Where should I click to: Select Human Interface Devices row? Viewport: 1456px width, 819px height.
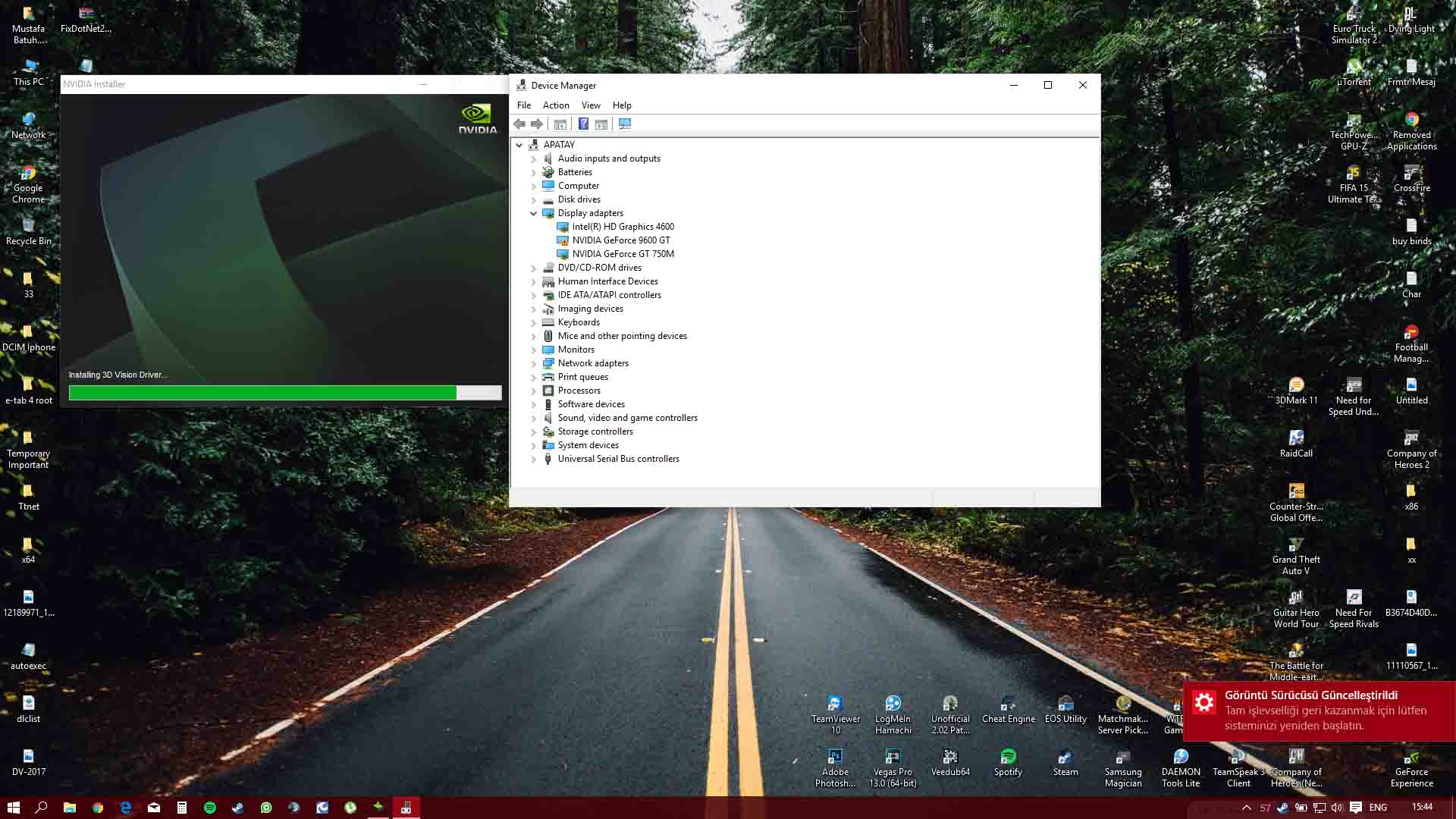click(x=607, y=281)
